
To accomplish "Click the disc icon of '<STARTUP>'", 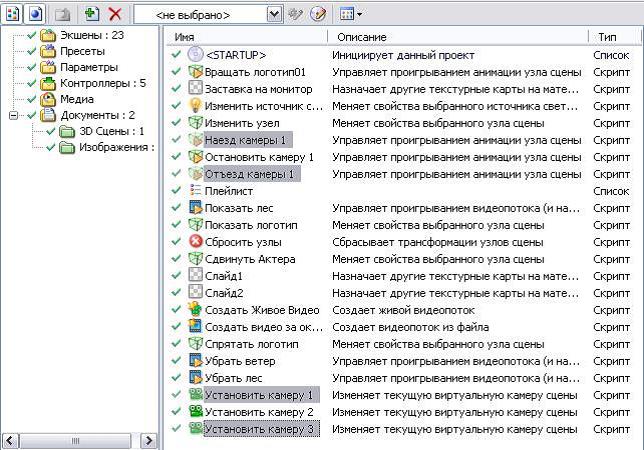I will (x=196, y=54).
